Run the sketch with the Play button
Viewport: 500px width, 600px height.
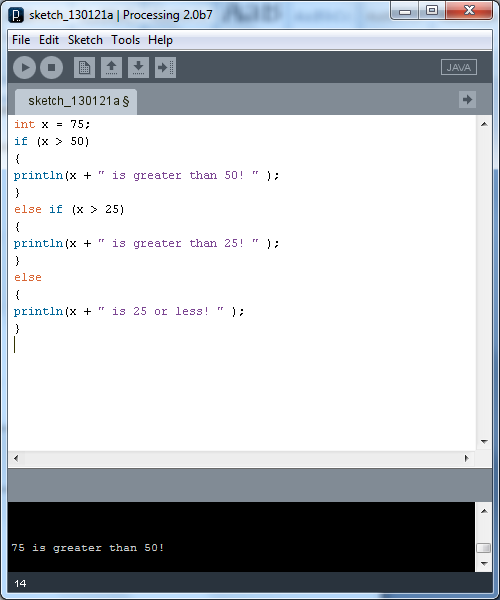click(24, 67)
